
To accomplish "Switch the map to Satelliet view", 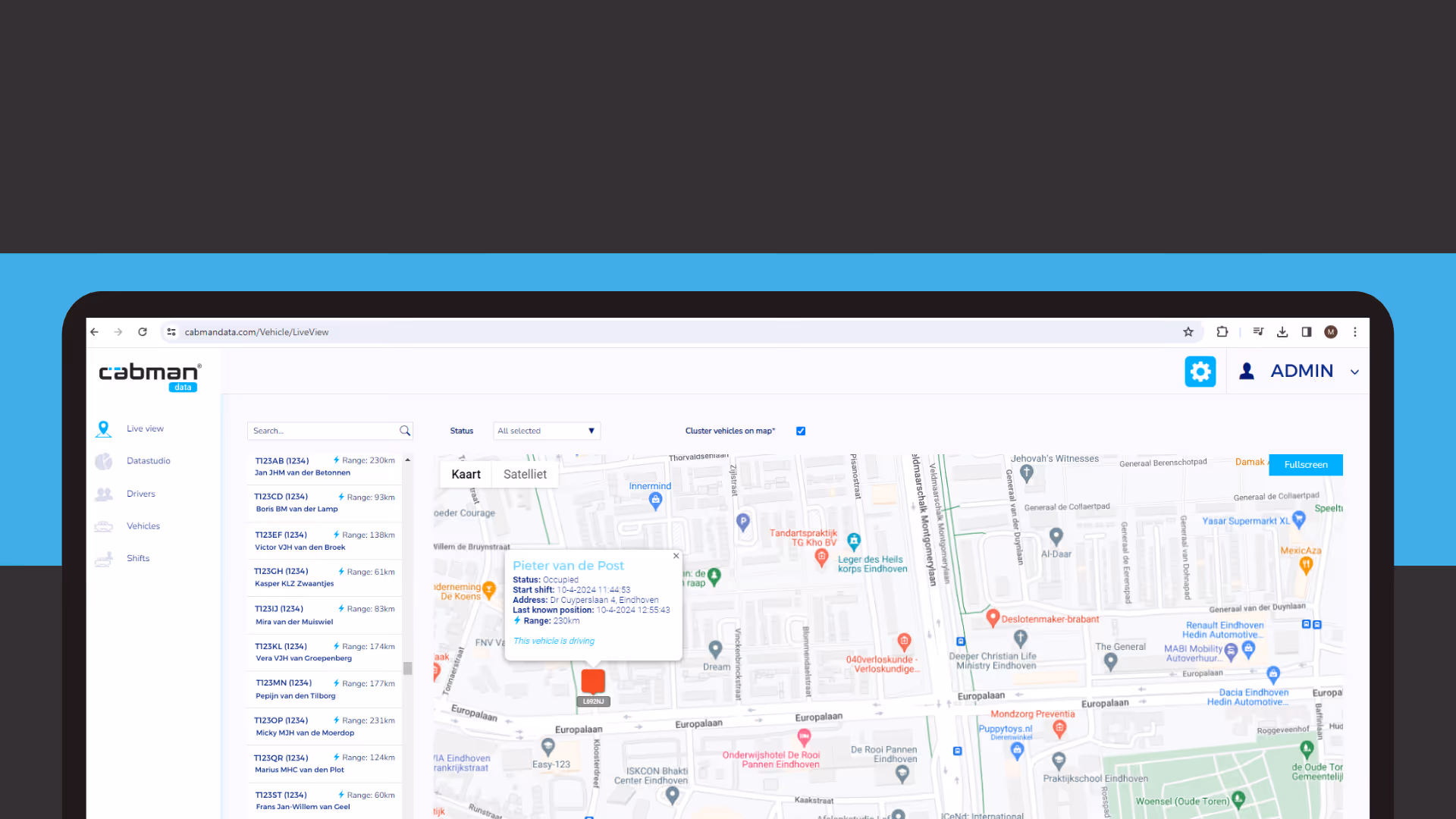I will [x=525, y=474].
